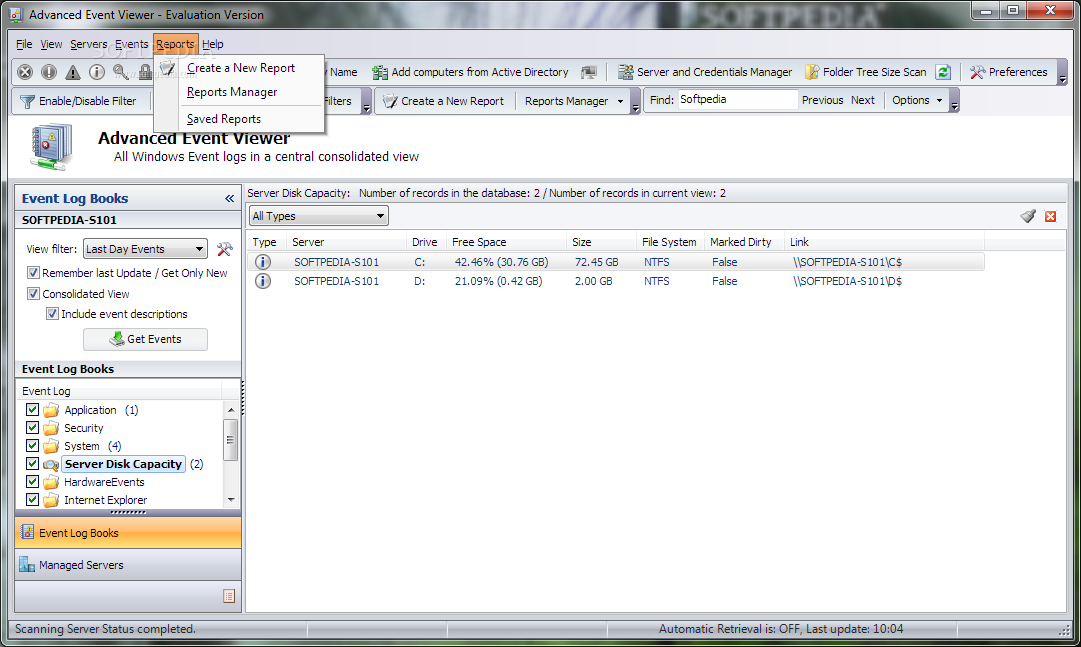Toggle Remember last Update checkbox
The image size is (1081, 647).
tap(33, 272)
